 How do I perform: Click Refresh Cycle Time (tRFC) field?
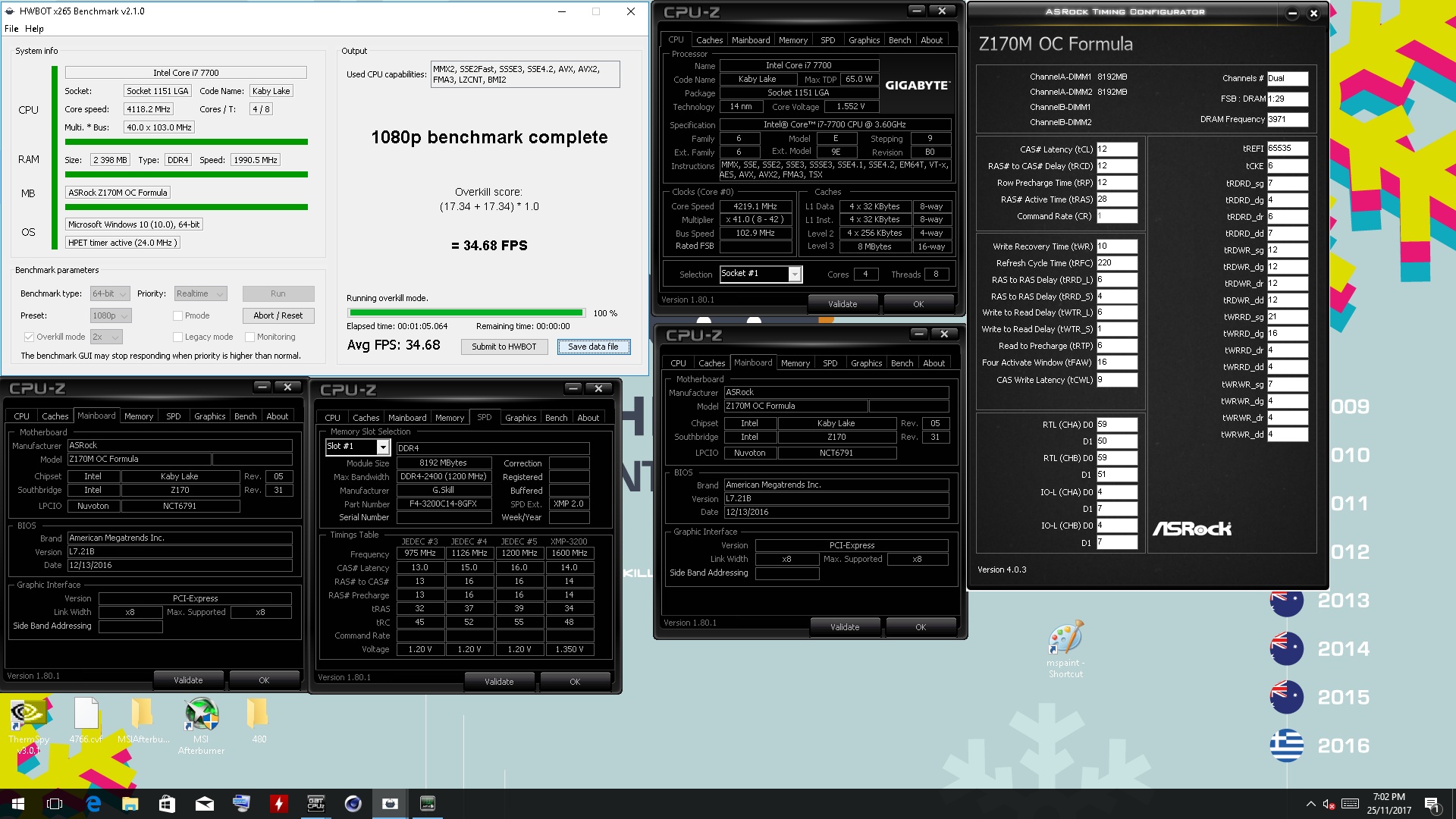pos(1116,263)
